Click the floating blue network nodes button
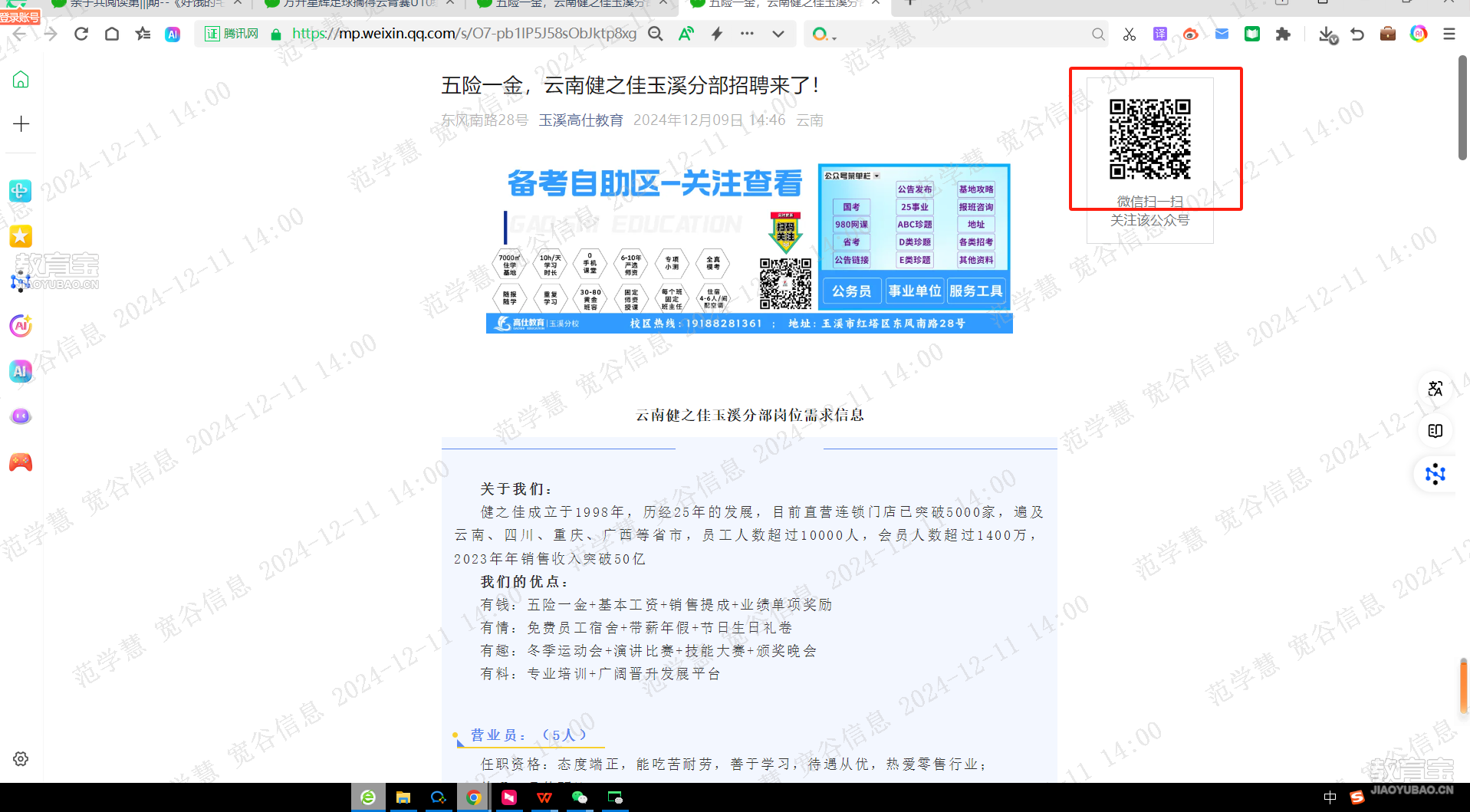Image resolution: width=1470 pixels, height=812 pixels. tap(1435, 474)
